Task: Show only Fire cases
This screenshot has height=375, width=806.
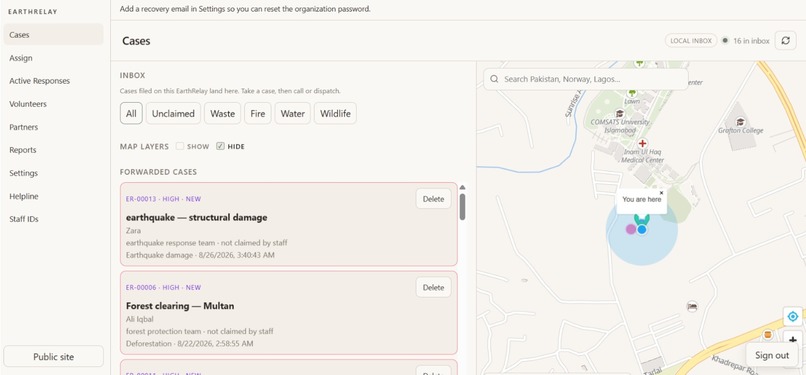Action: 258,114
